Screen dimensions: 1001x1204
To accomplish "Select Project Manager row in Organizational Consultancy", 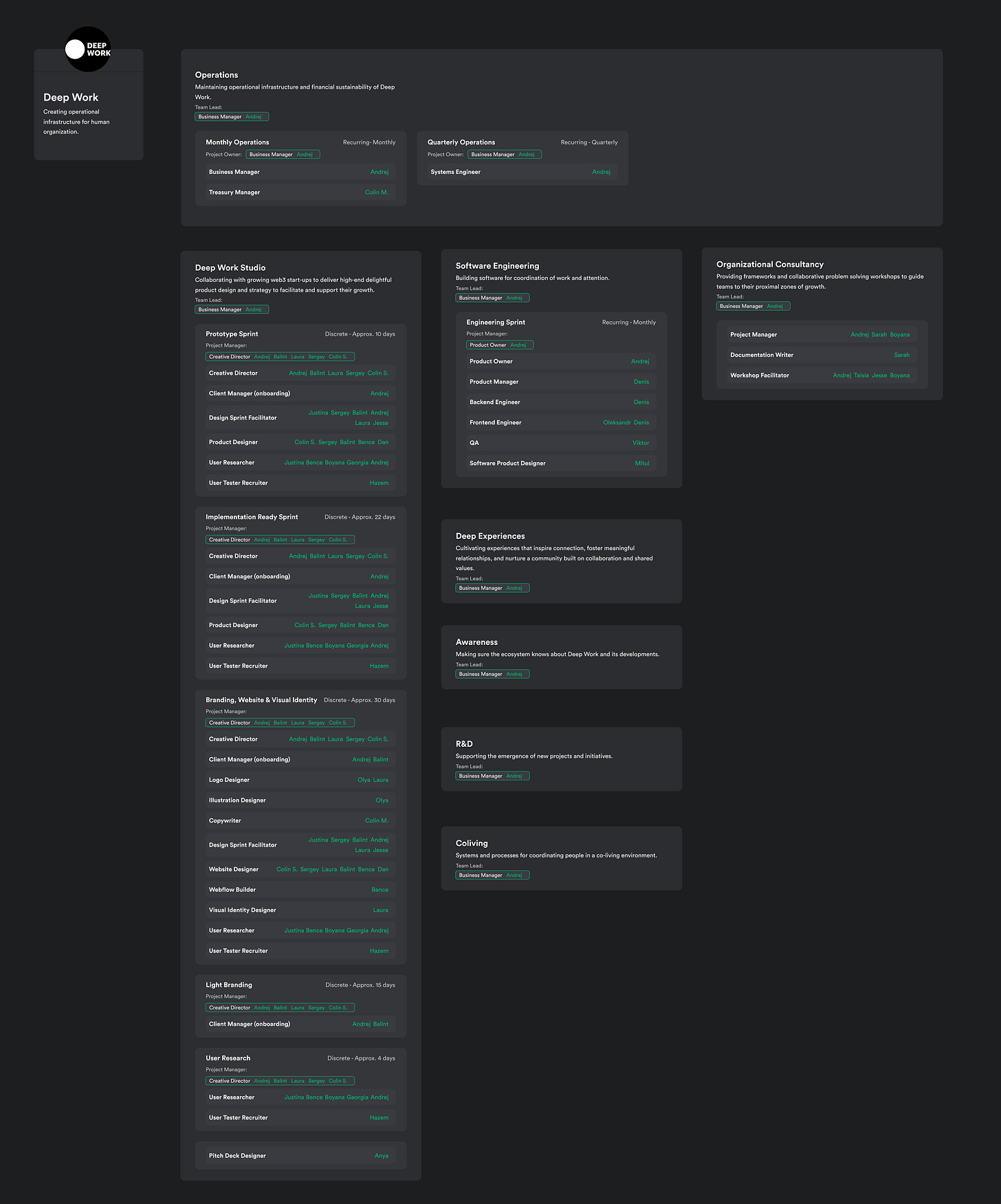I will click(822, 335).
